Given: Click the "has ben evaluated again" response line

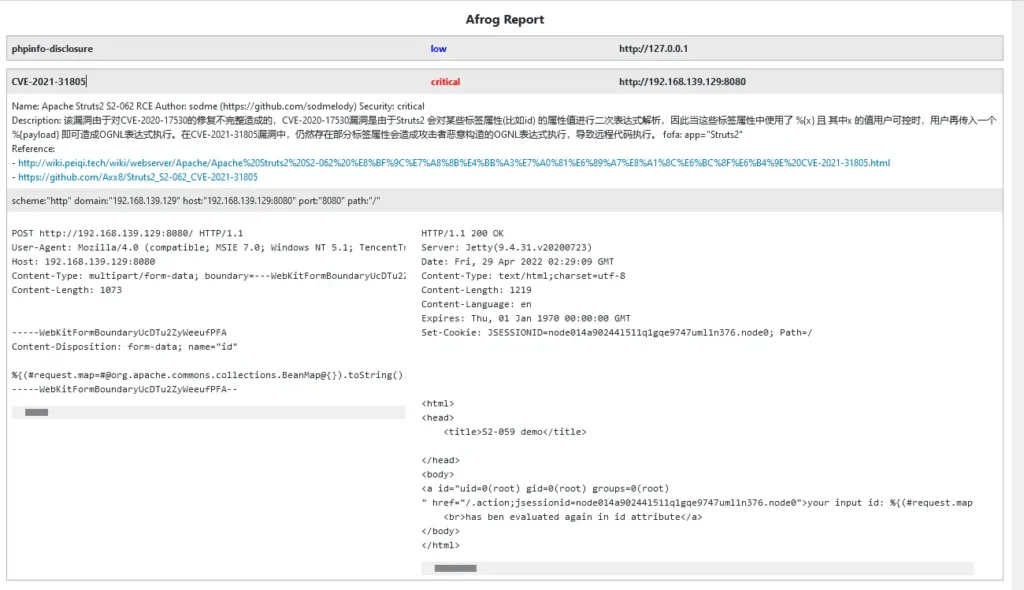Looking at the screenshot, I should click(573, 517).
